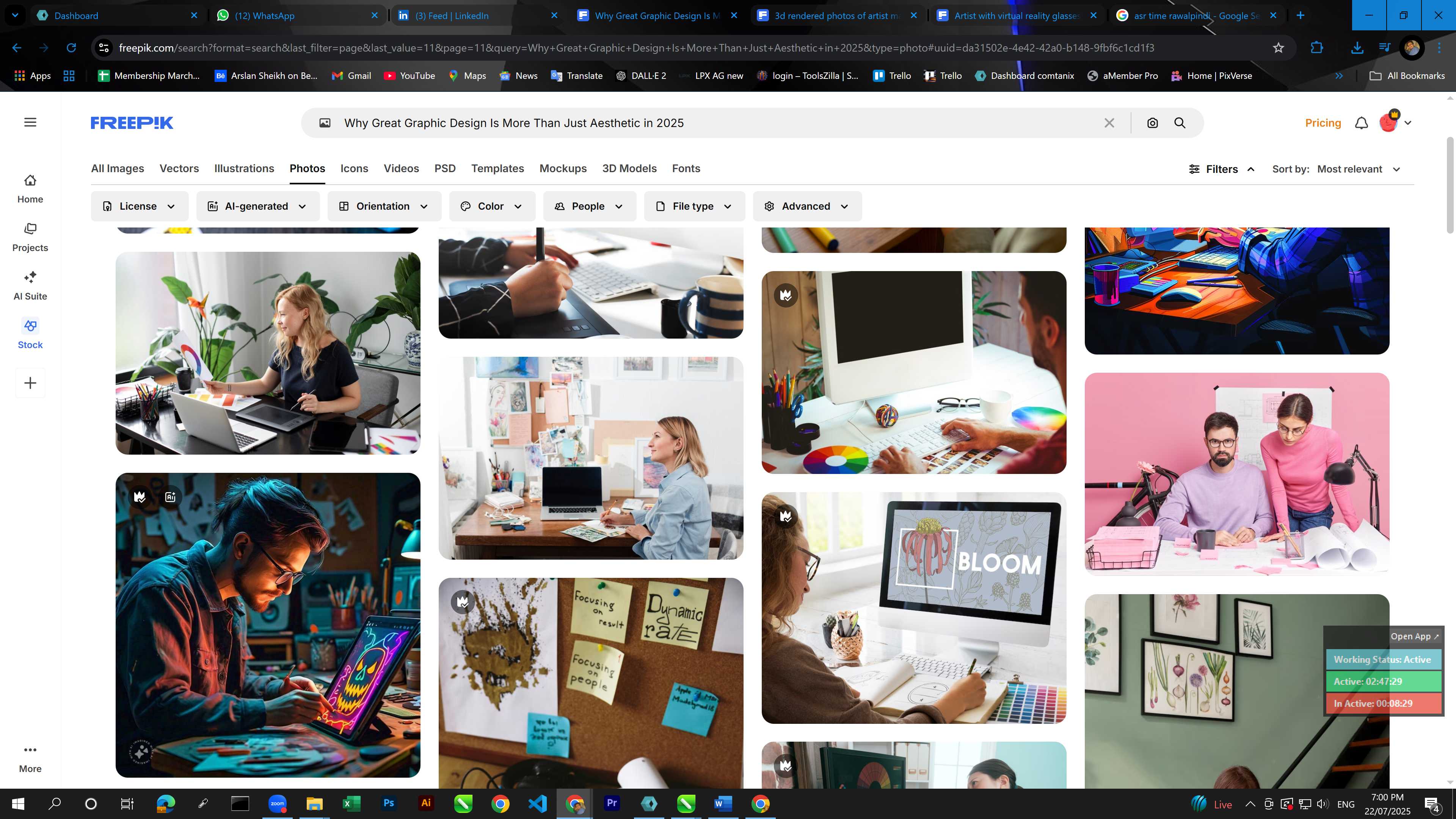Show more bookmarks chevron

coord(1339,76)
